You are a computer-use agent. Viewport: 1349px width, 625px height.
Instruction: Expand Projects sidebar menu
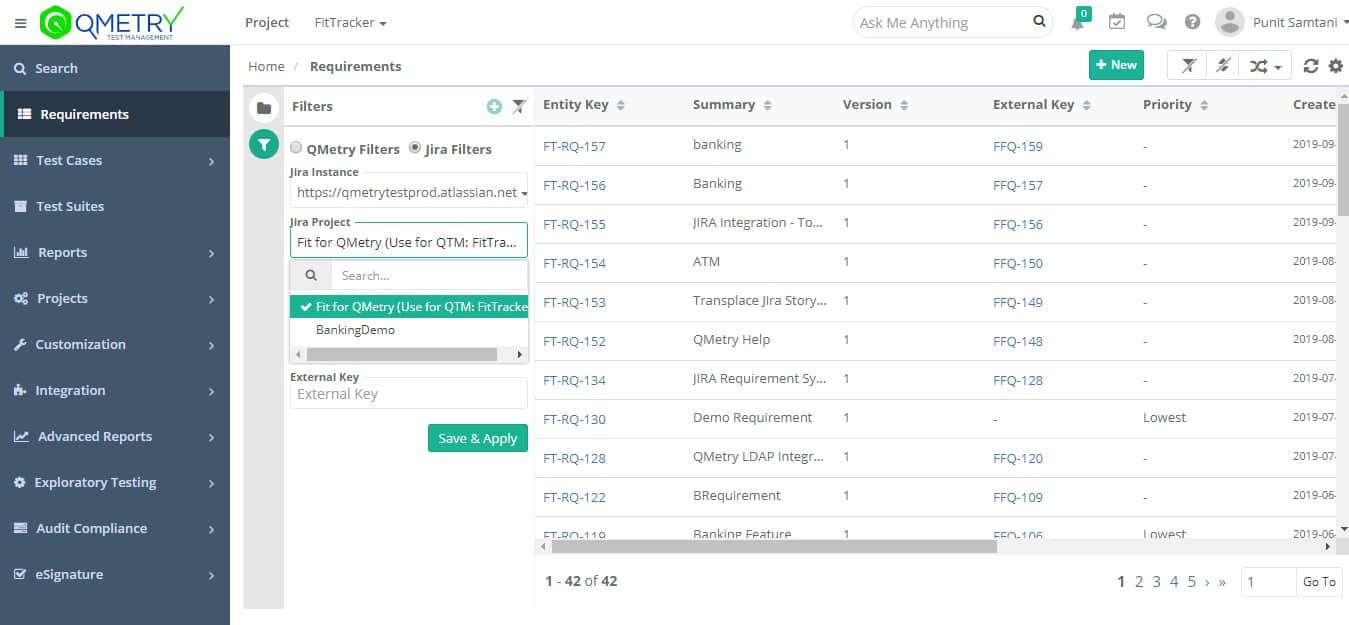pyautogui.click(x=115, y=298)
